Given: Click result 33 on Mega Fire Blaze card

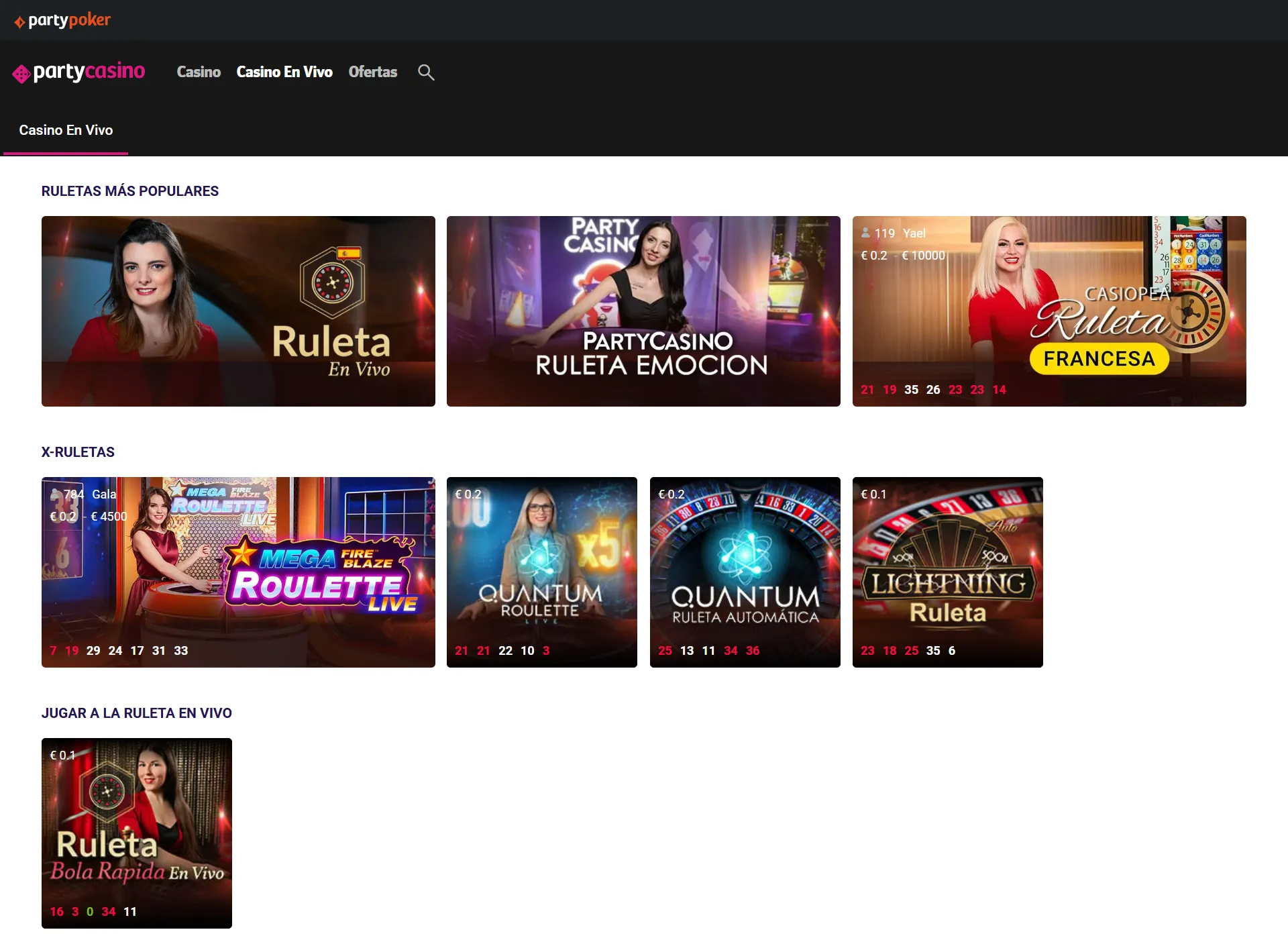Looking at the screenshot, I should [x=181, y=651].
